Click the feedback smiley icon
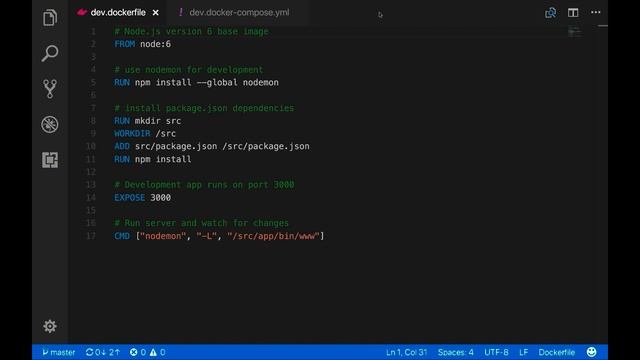Image resolution: width=640 pixels, height=360 pixels. [591, 352]
